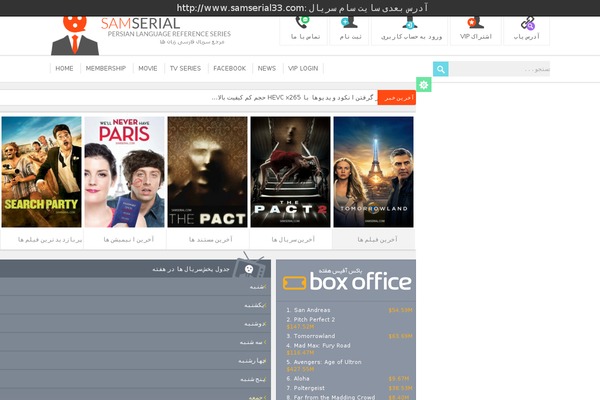Expand the Tuesday (سه شنبه) schedule row

point(135,342)
